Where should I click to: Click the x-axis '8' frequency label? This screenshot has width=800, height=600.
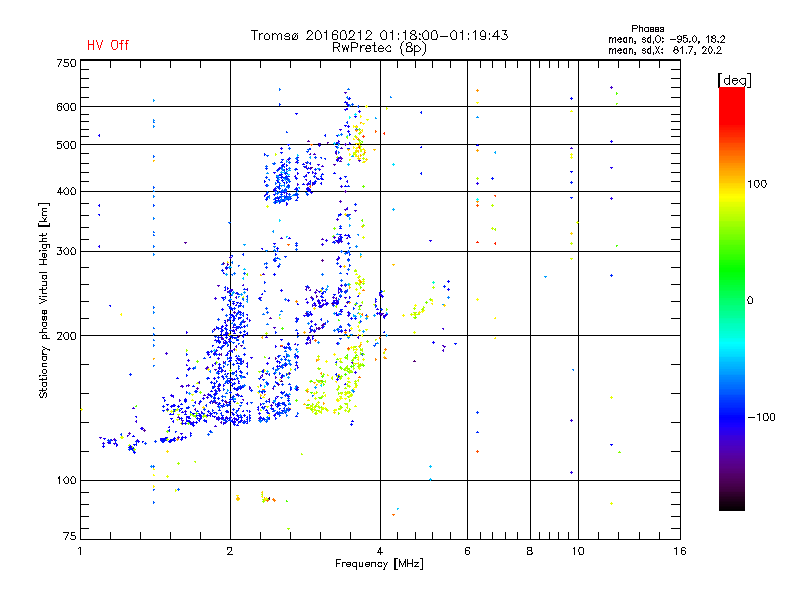(530, 551)
